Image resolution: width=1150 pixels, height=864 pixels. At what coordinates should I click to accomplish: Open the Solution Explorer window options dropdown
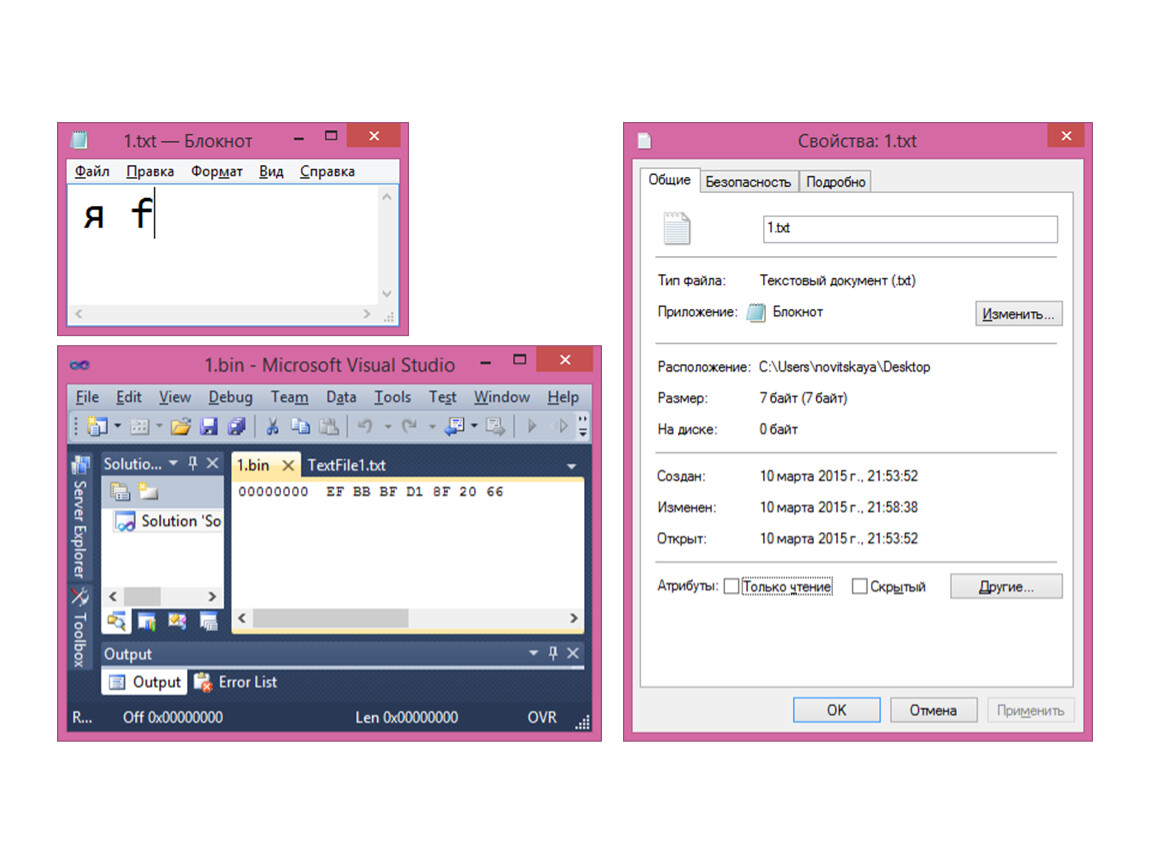[x=173, y=464]
